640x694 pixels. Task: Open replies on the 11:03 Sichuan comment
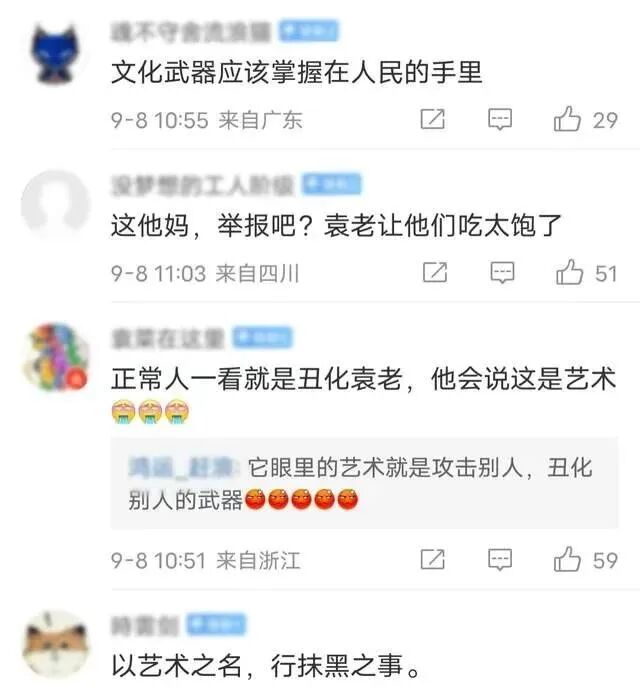[x=502, y=273]
